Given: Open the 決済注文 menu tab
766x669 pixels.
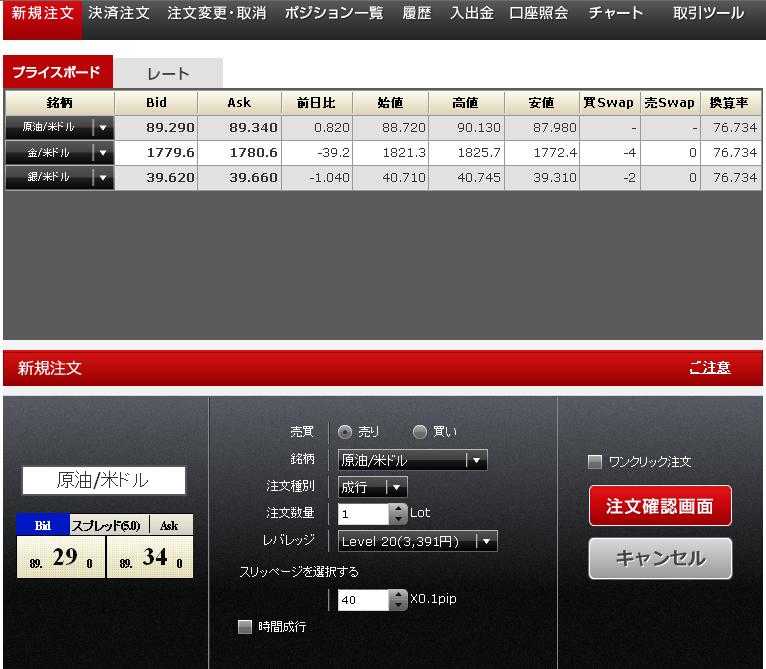Looking at the screenshot, I should click(119, 13).
